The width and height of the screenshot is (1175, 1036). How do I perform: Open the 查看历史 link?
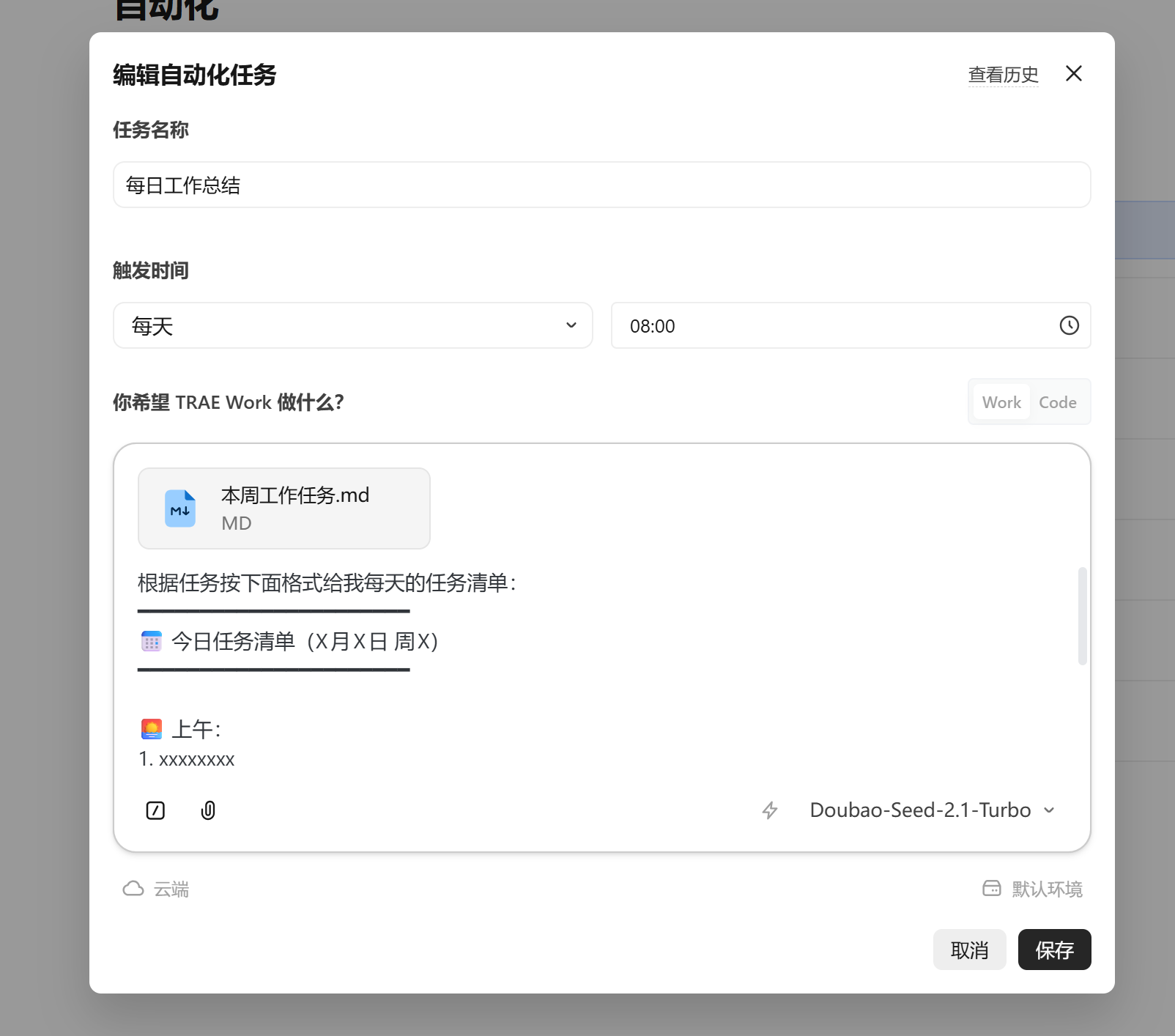coord(1003,75)
